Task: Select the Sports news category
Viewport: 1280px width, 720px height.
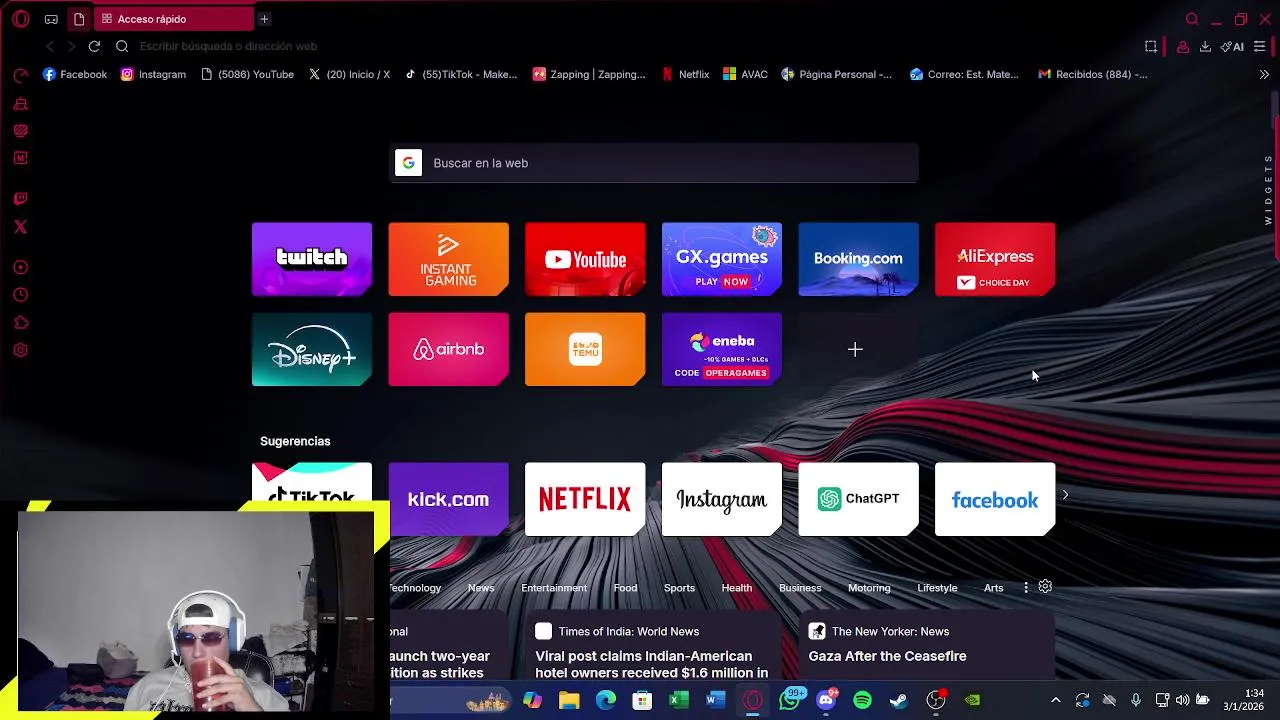Action: [679, 588]
